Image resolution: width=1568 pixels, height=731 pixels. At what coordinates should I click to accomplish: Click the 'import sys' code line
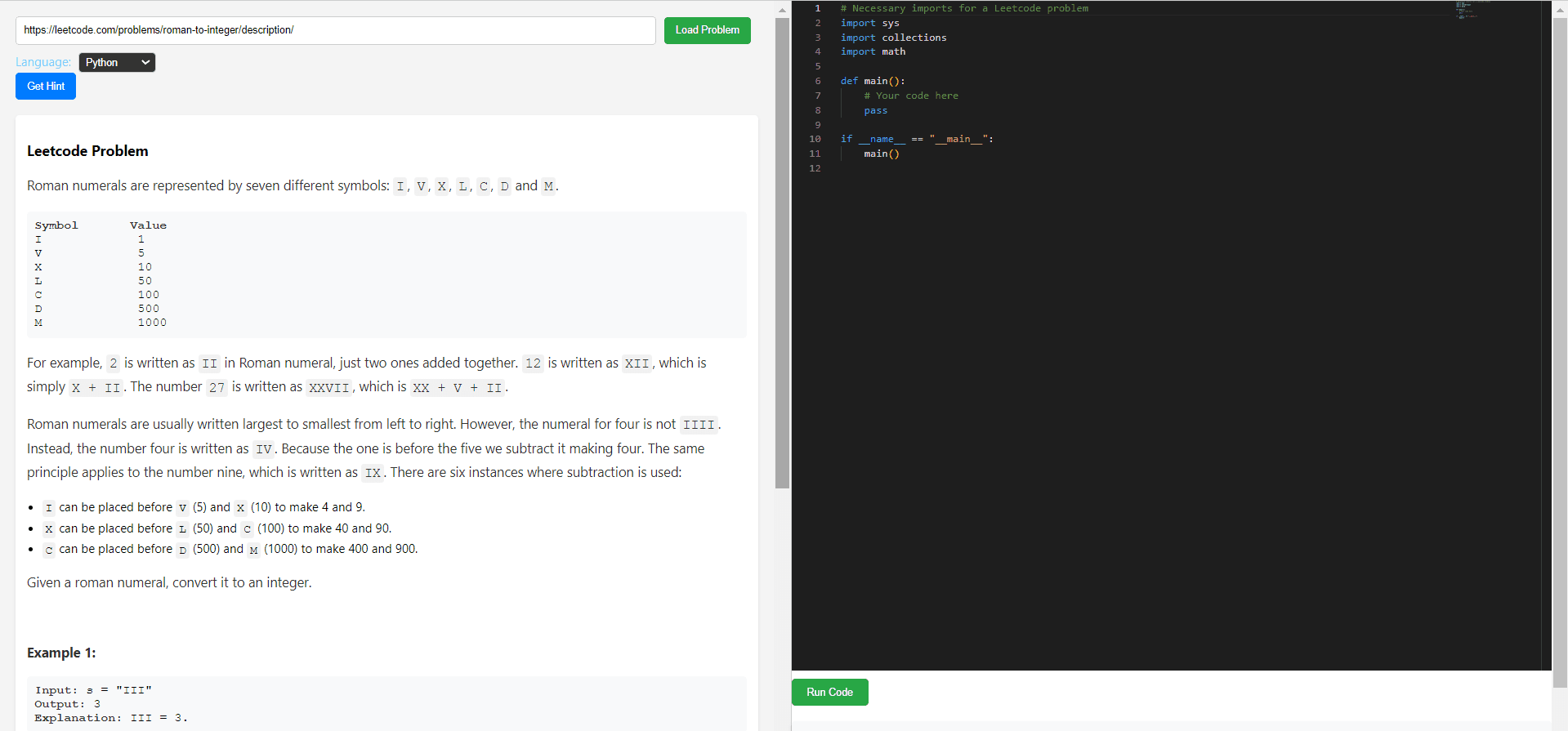(x=869, y=23)
